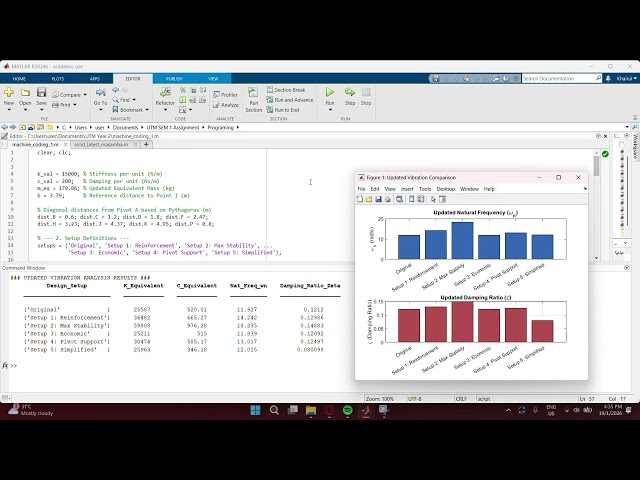Viewport: 640px width, 480px height.
Task: Expand the Compare dropdown arrow
Action: 85,95
